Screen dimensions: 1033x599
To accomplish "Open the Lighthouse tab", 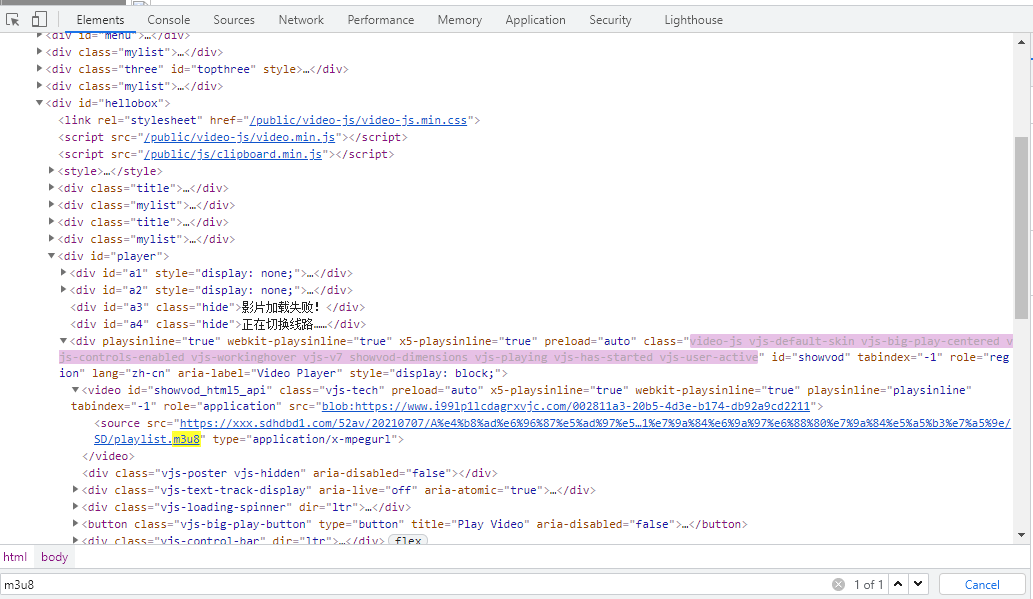I will click(693, 20).
